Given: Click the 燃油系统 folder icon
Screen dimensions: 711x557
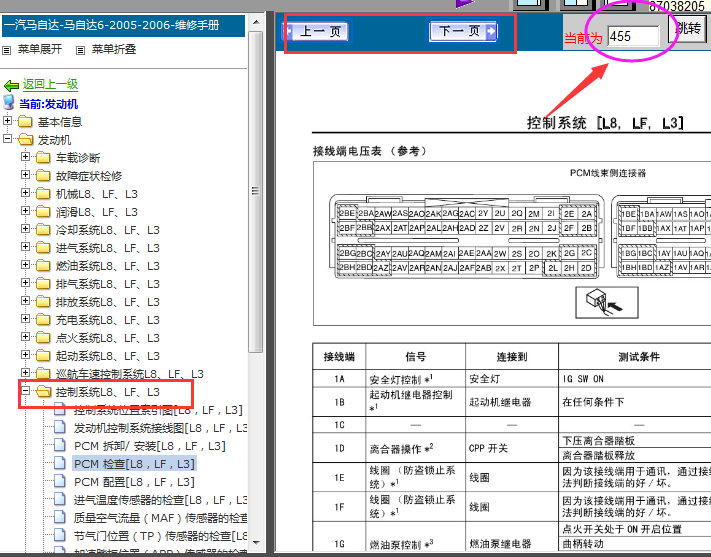Looking at the screenshot, I should click(x=43, y=265).
